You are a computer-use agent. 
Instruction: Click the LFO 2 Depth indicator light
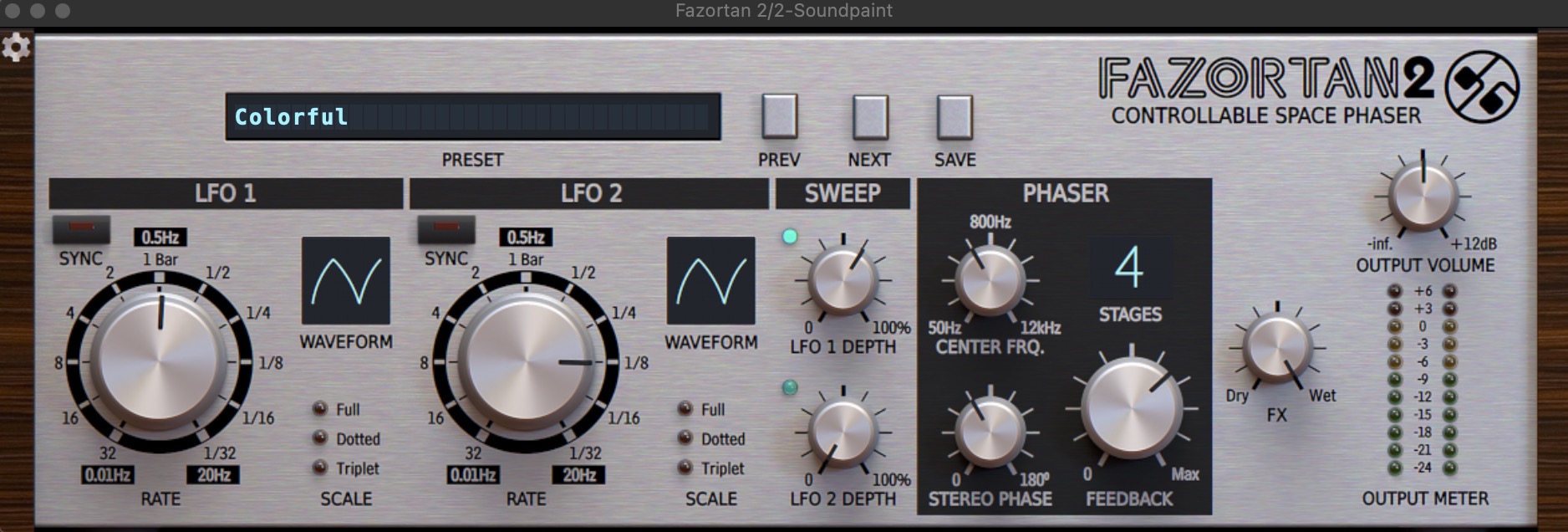(x=789, y=388)
